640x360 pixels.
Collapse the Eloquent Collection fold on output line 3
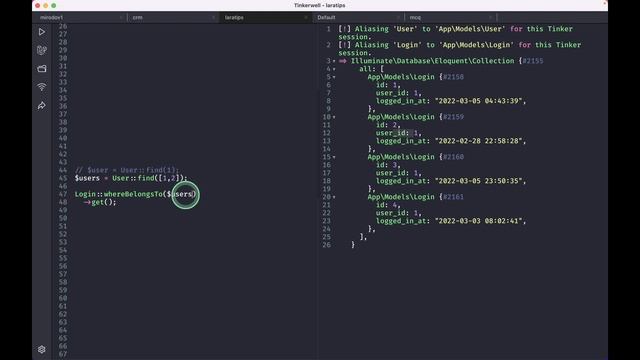[x=334, y=61]
